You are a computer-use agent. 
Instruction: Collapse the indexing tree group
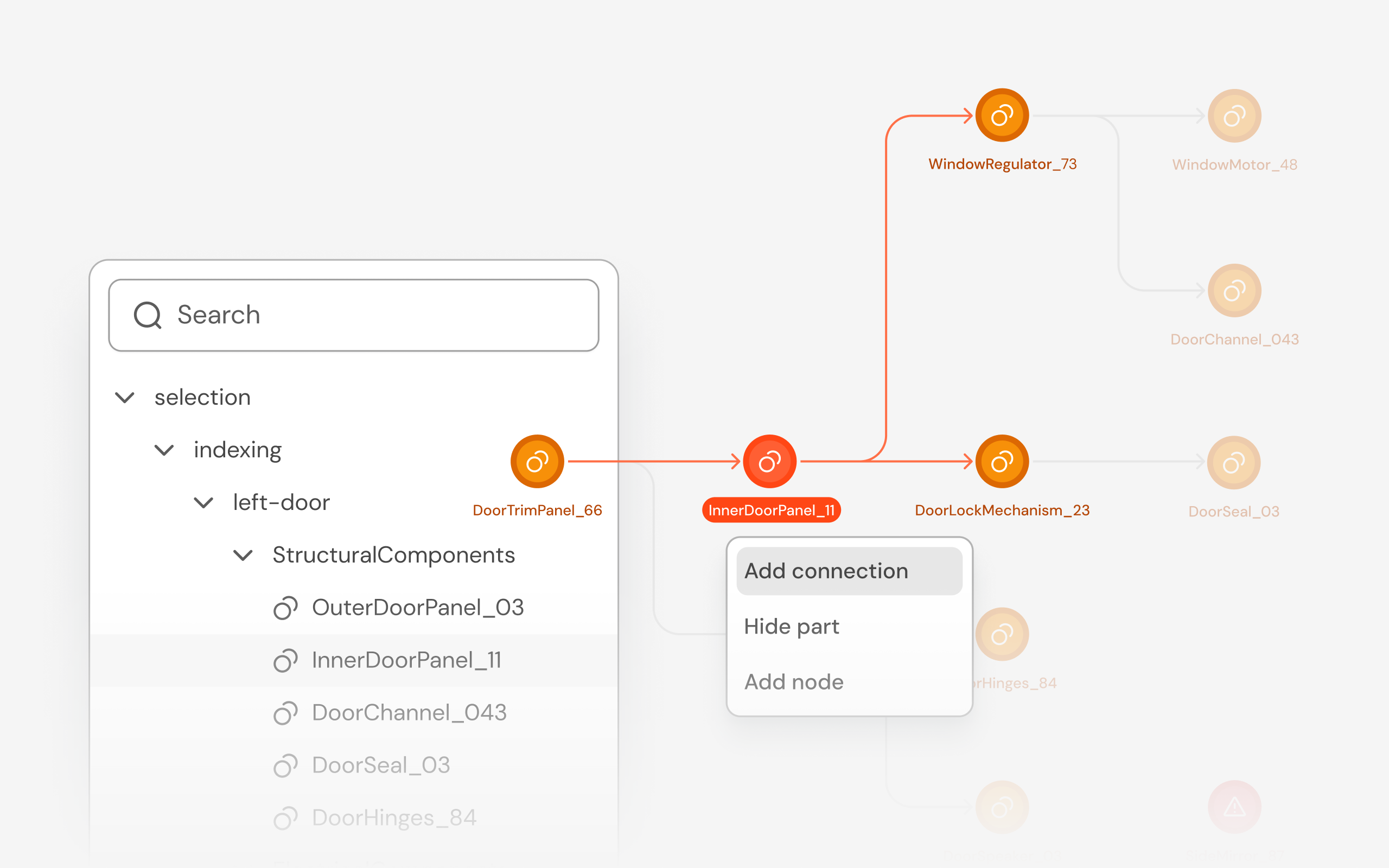coord(164,450)
